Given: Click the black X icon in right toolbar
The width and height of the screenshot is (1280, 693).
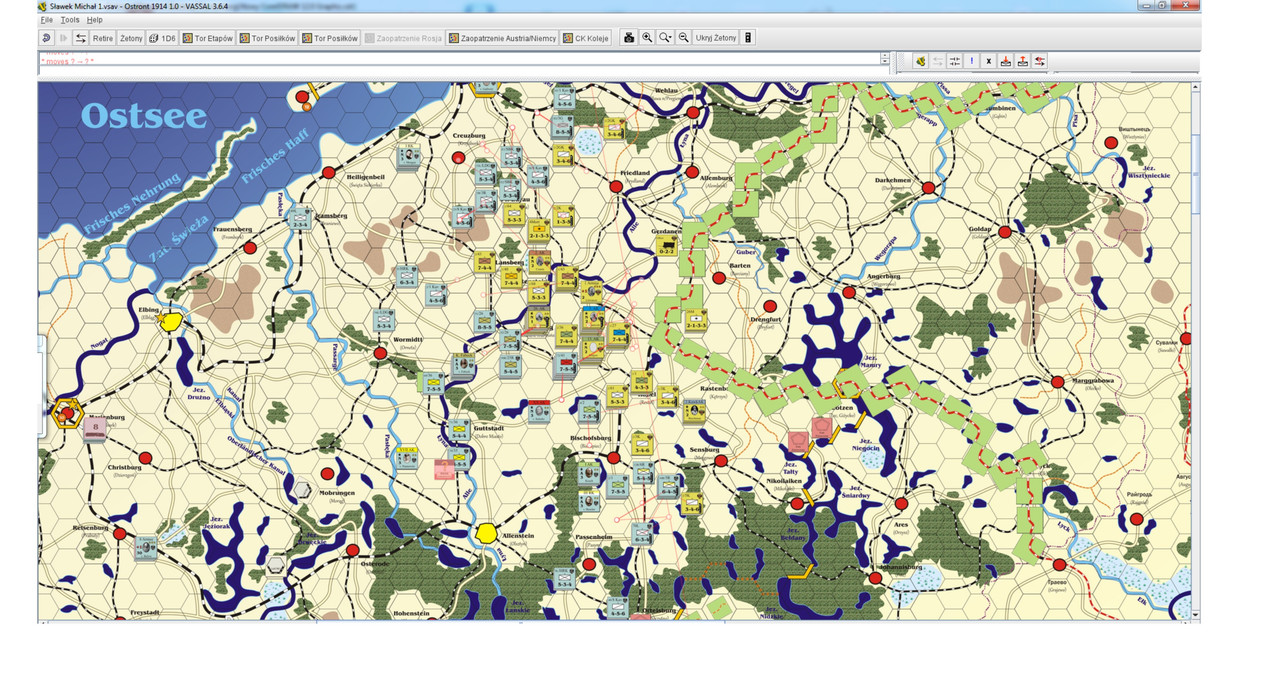Looking at the screenshot, I should coord(988,61).
